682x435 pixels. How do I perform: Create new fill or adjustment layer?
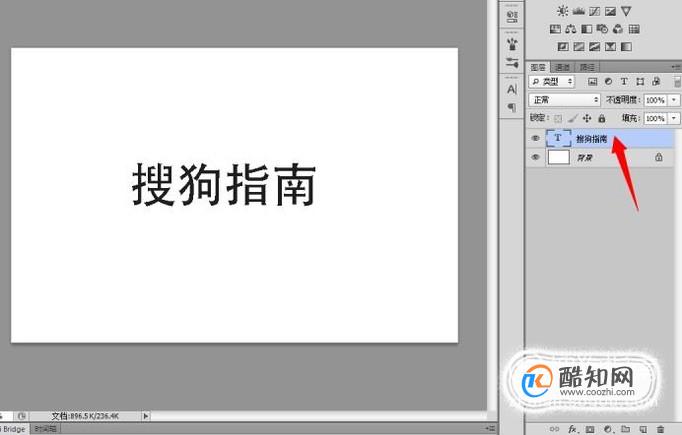pos(608,429)
